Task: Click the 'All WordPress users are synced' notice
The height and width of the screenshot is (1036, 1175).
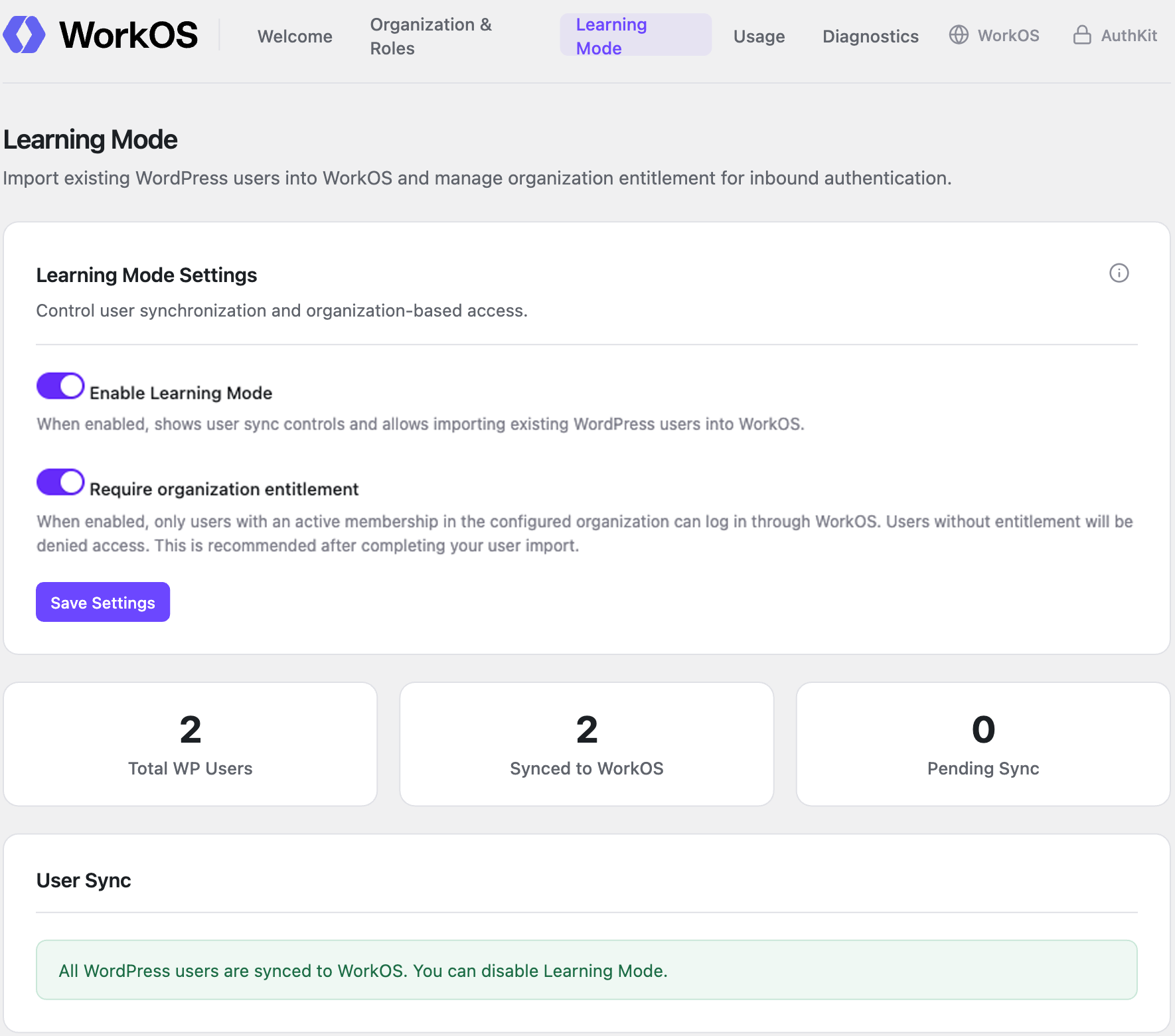Action: 587,970
